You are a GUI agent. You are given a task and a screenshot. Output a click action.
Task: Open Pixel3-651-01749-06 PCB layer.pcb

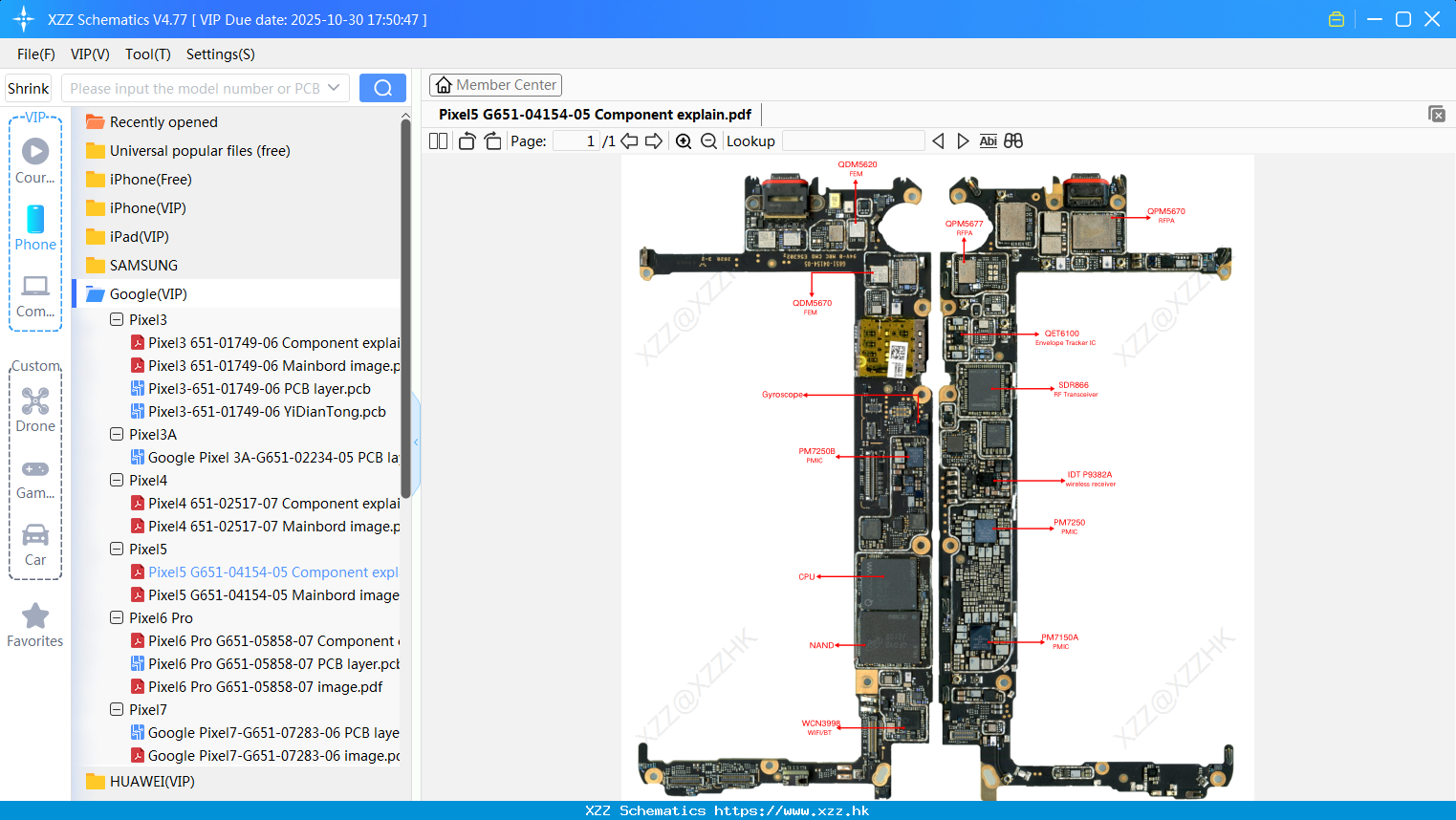(x=250, y=389)
